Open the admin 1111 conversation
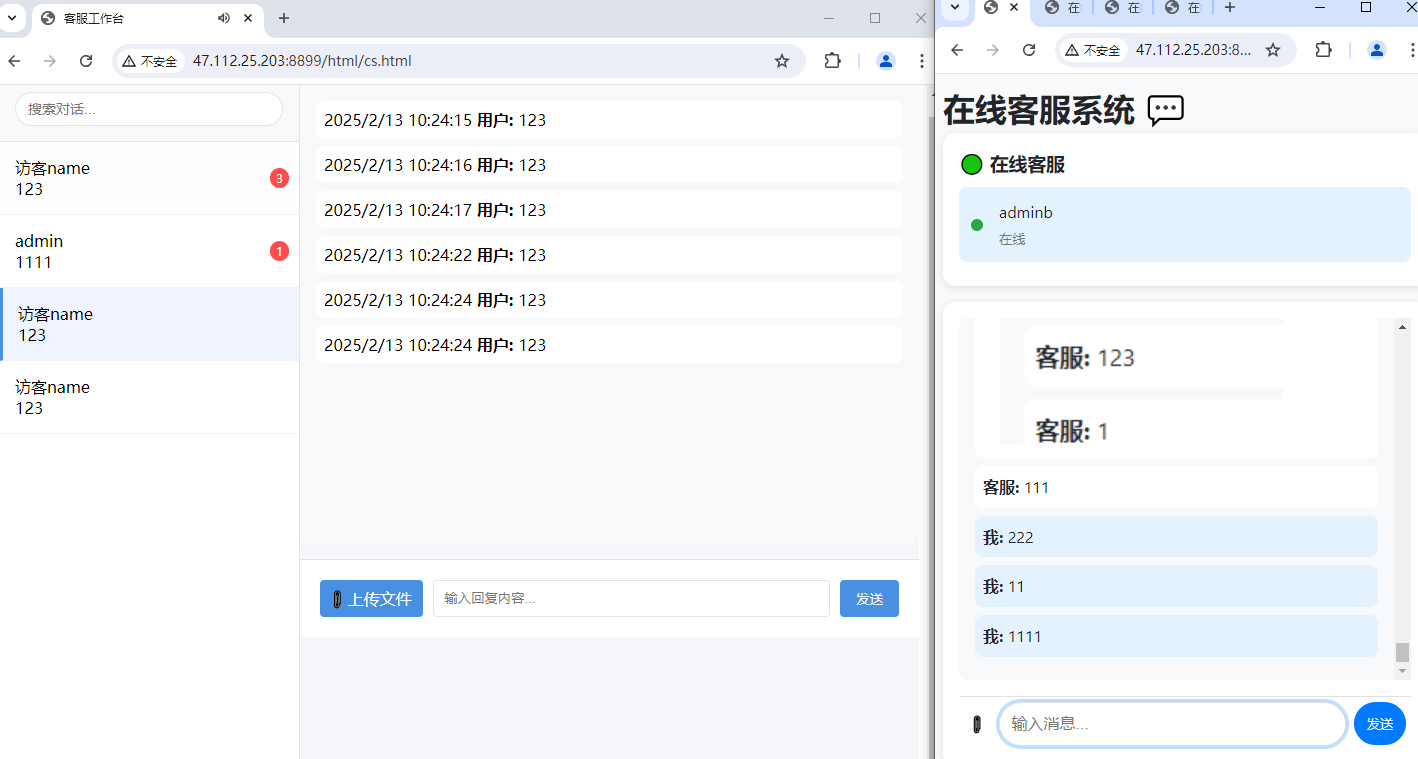1418x759 pixels. (149, 251)
